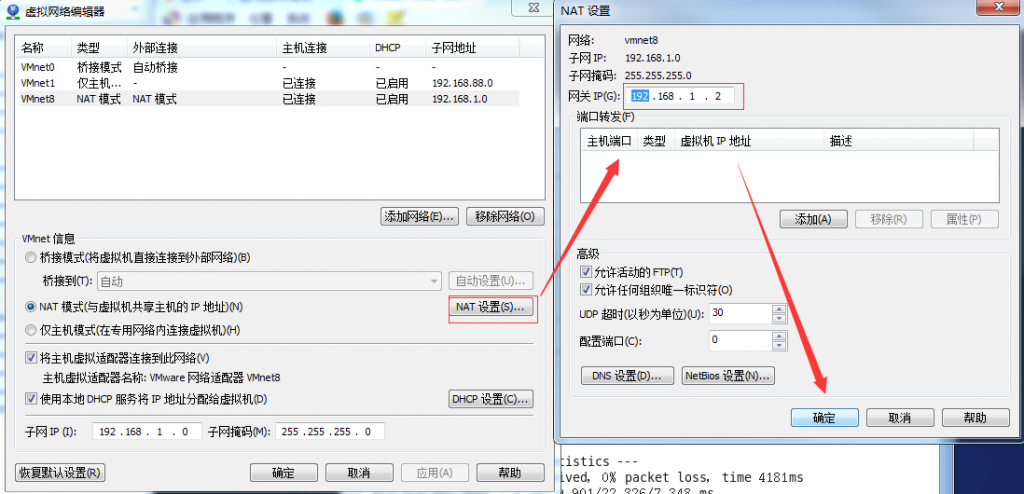The width and height of the screenshot is (1024, 494).
Task: Select the VMnet8 row
Action: click(269, 99)
